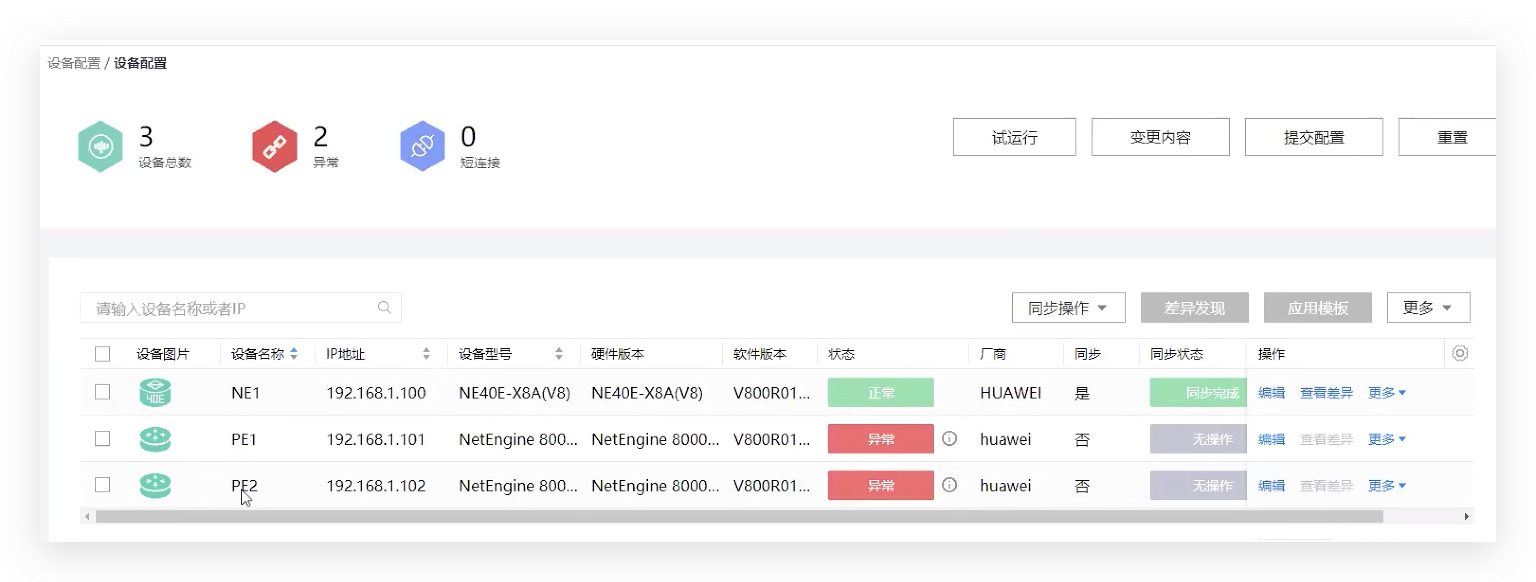
Task: Click the 重置 button
Action: [x=1448, y=137]
